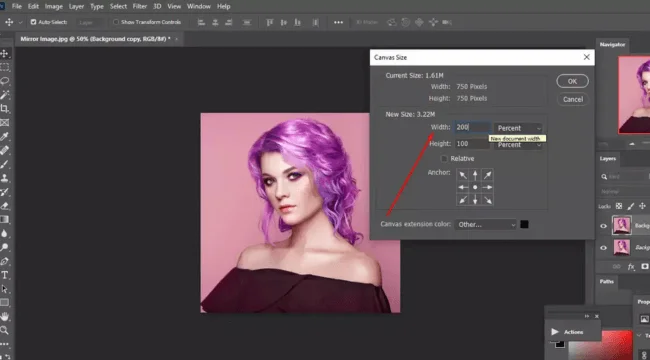
Task: Set anchor to the center dot
Action: coord(475,187)
